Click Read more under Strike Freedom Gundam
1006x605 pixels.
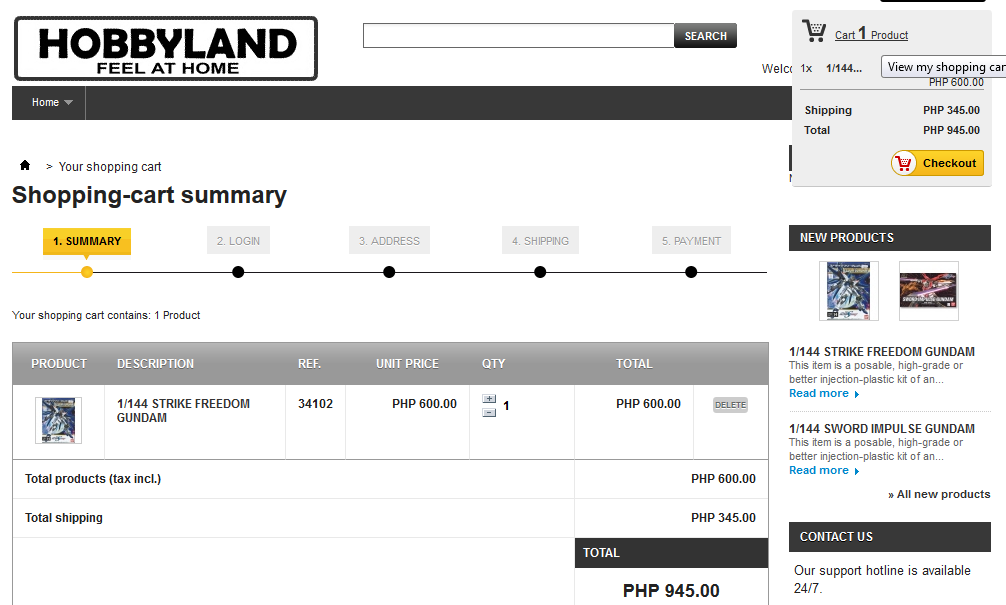824,393
